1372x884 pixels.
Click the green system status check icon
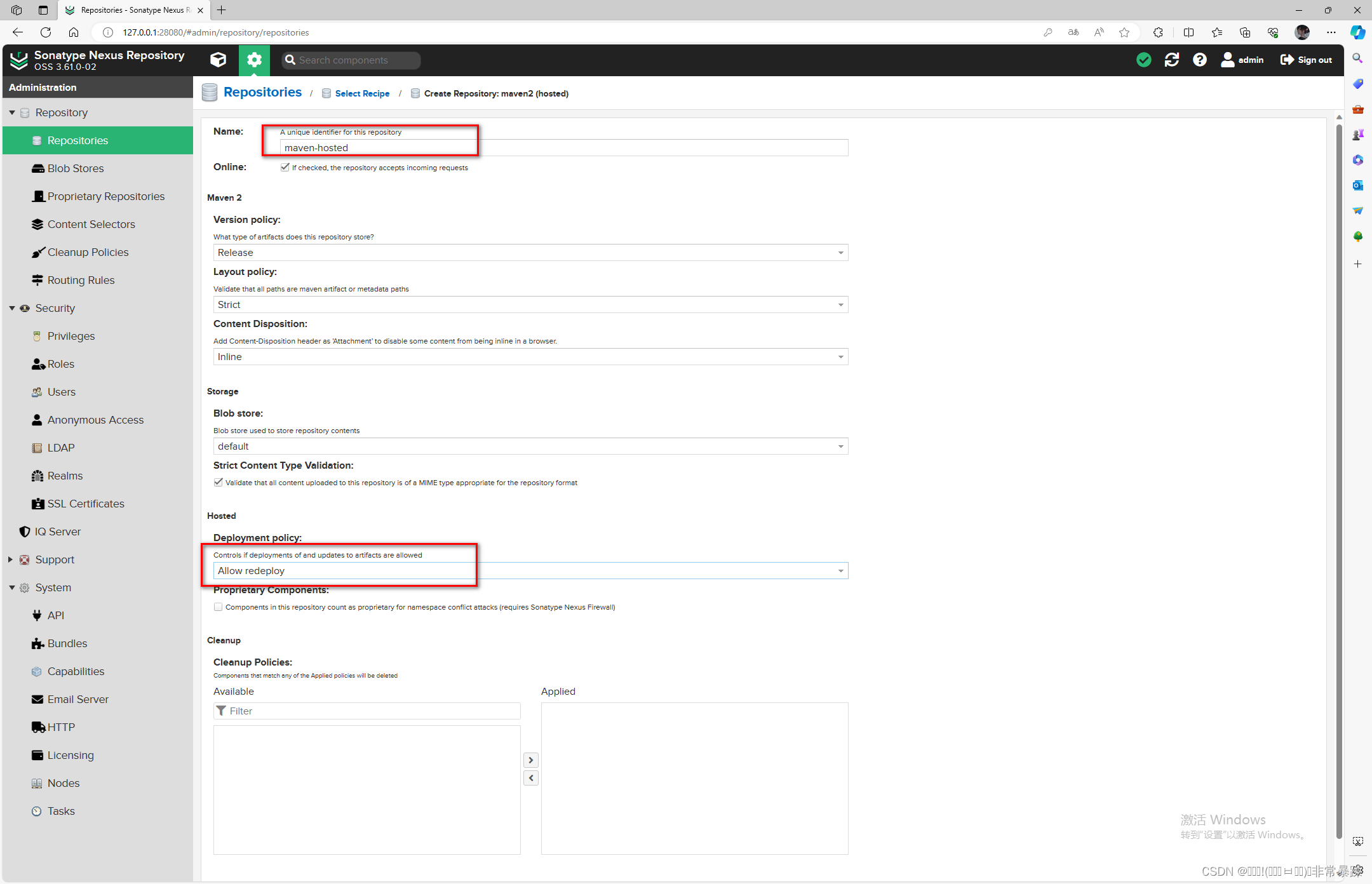coord(1144,60)
